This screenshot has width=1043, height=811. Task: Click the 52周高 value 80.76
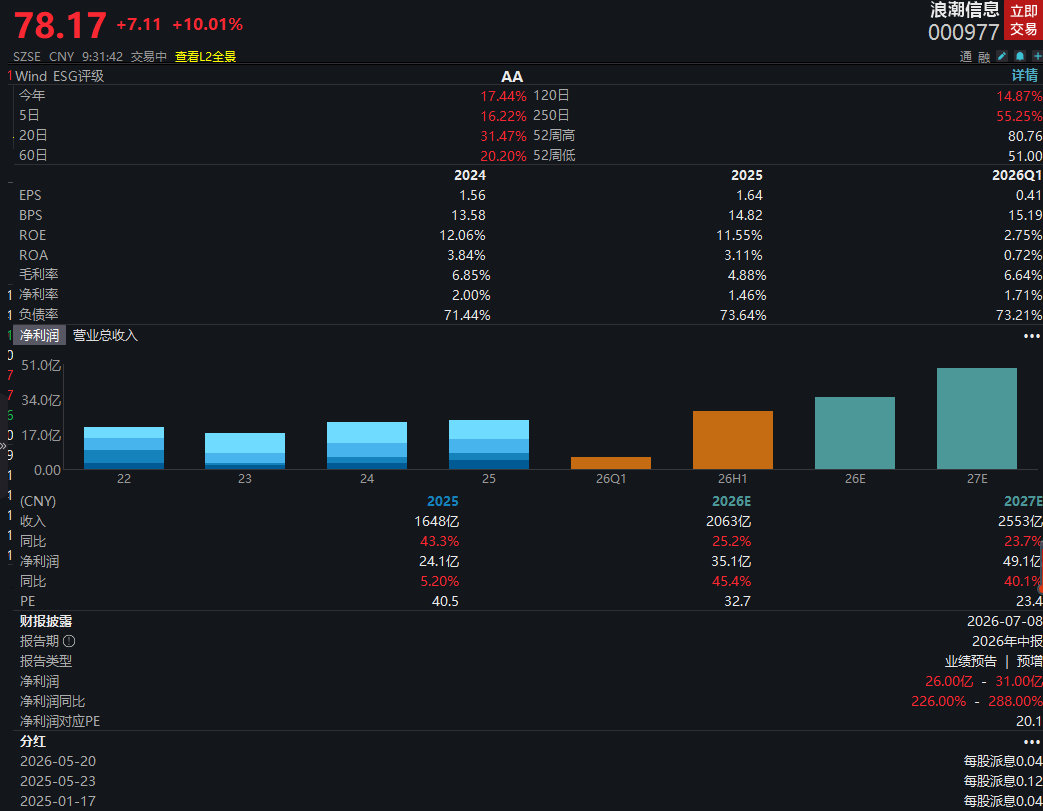pos(1025,136)
